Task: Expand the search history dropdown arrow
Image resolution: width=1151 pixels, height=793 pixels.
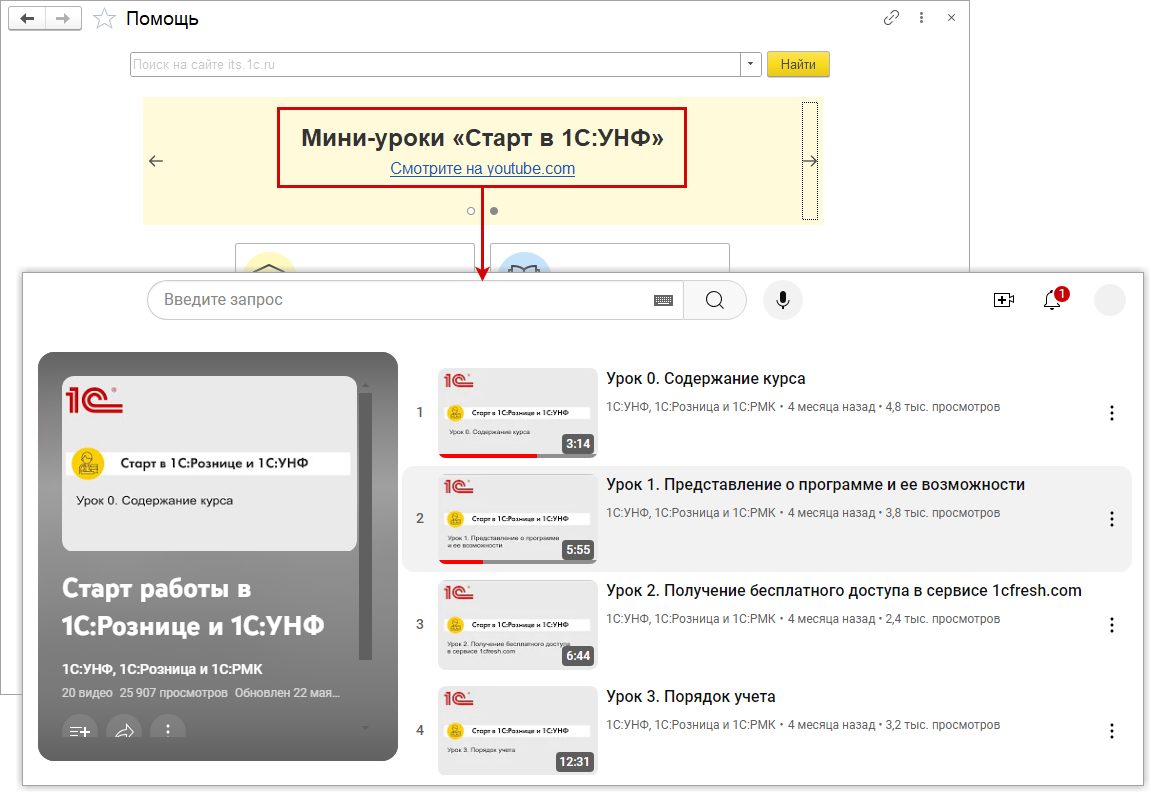Action: [750, 65]
